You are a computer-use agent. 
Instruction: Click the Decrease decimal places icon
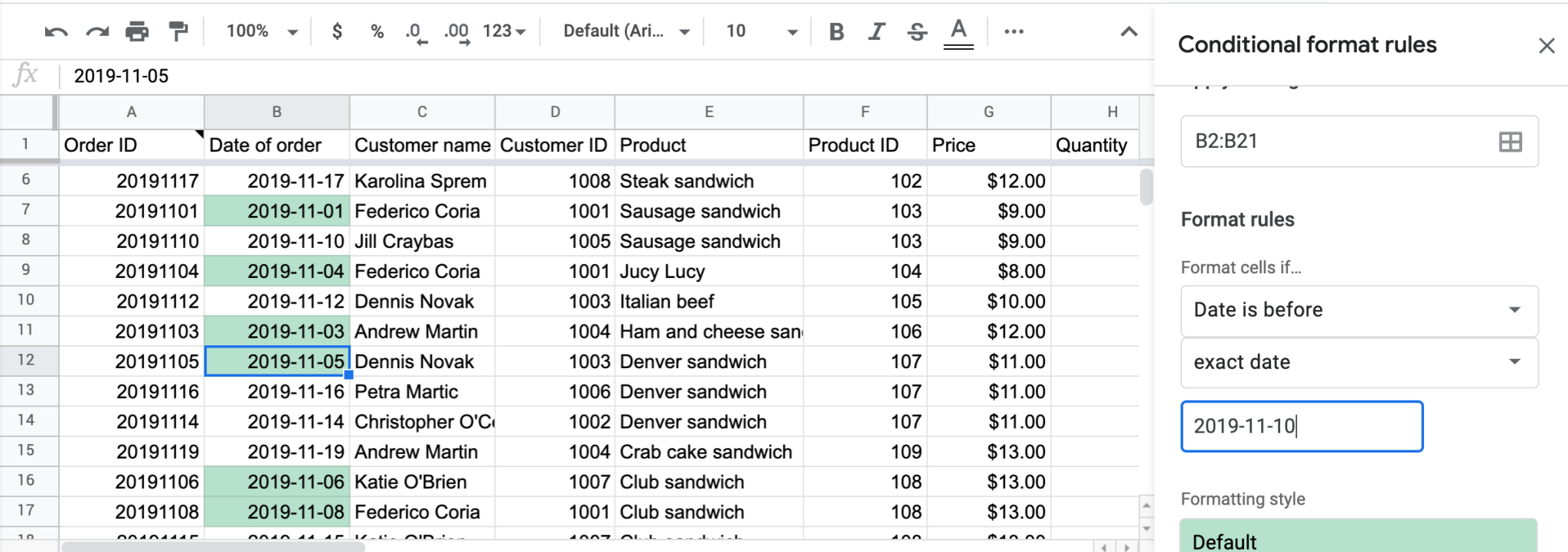coord(416,31)
